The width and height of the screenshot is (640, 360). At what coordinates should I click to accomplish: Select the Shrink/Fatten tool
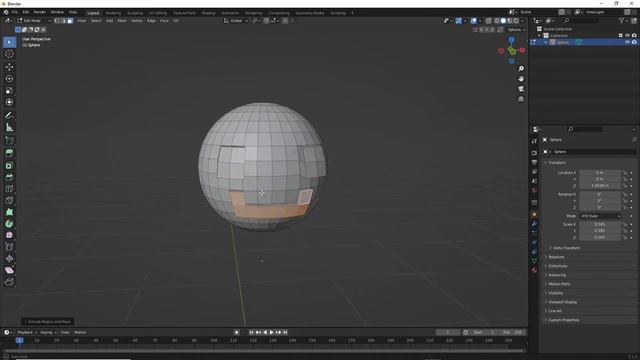click(x=9, y=259)
